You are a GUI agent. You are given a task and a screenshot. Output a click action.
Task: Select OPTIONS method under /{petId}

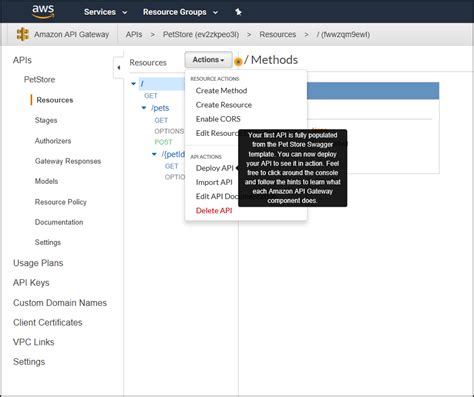(x=175, y=177)
